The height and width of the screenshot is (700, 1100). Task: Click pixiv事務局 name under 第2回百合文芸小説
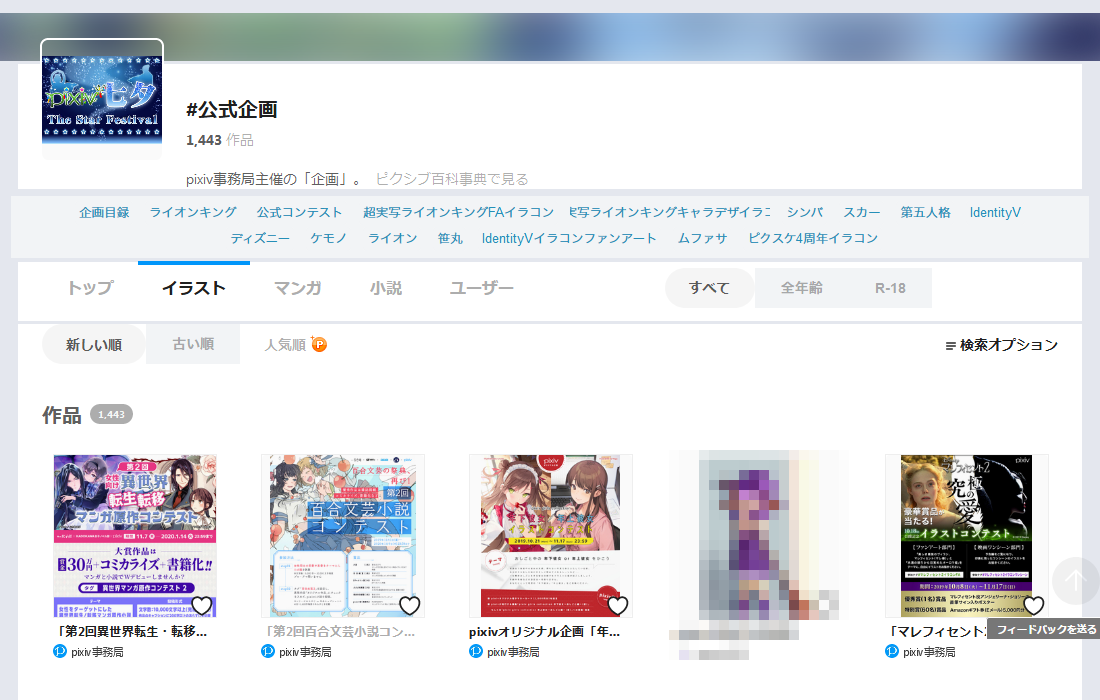pos(305,652)
